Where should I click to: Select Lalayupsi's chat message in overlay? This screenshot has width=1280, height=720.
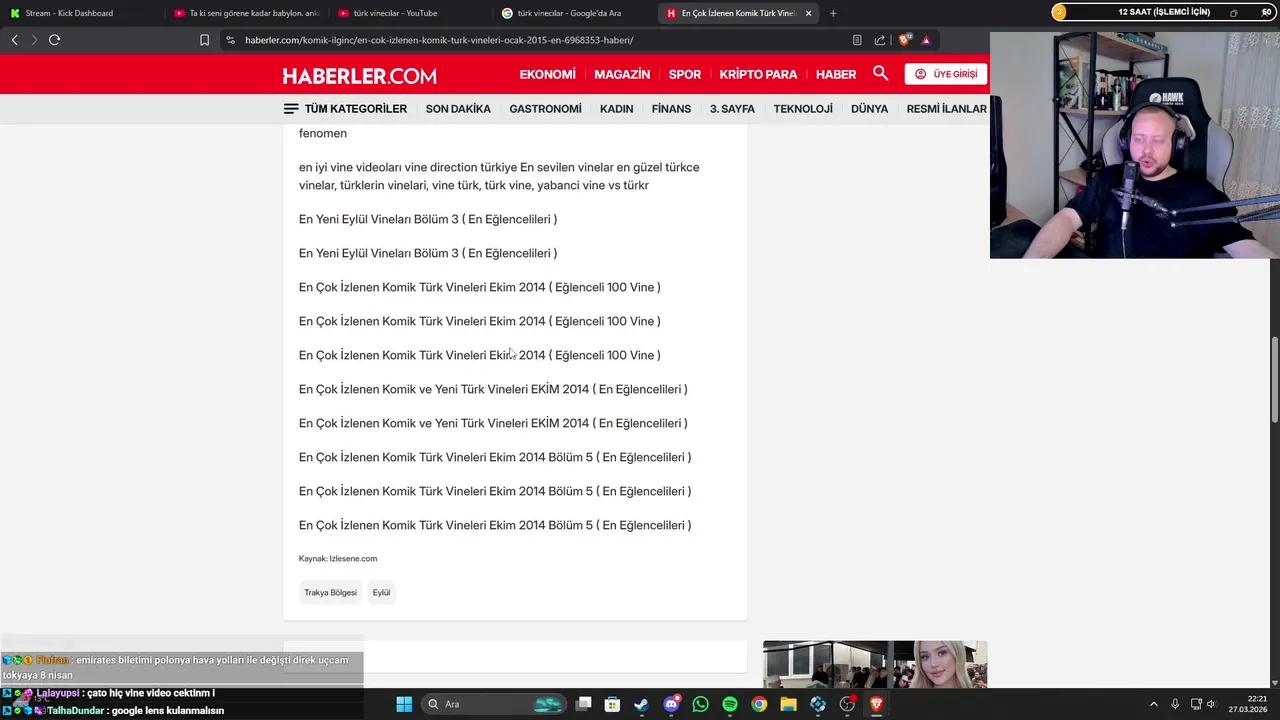110,693
